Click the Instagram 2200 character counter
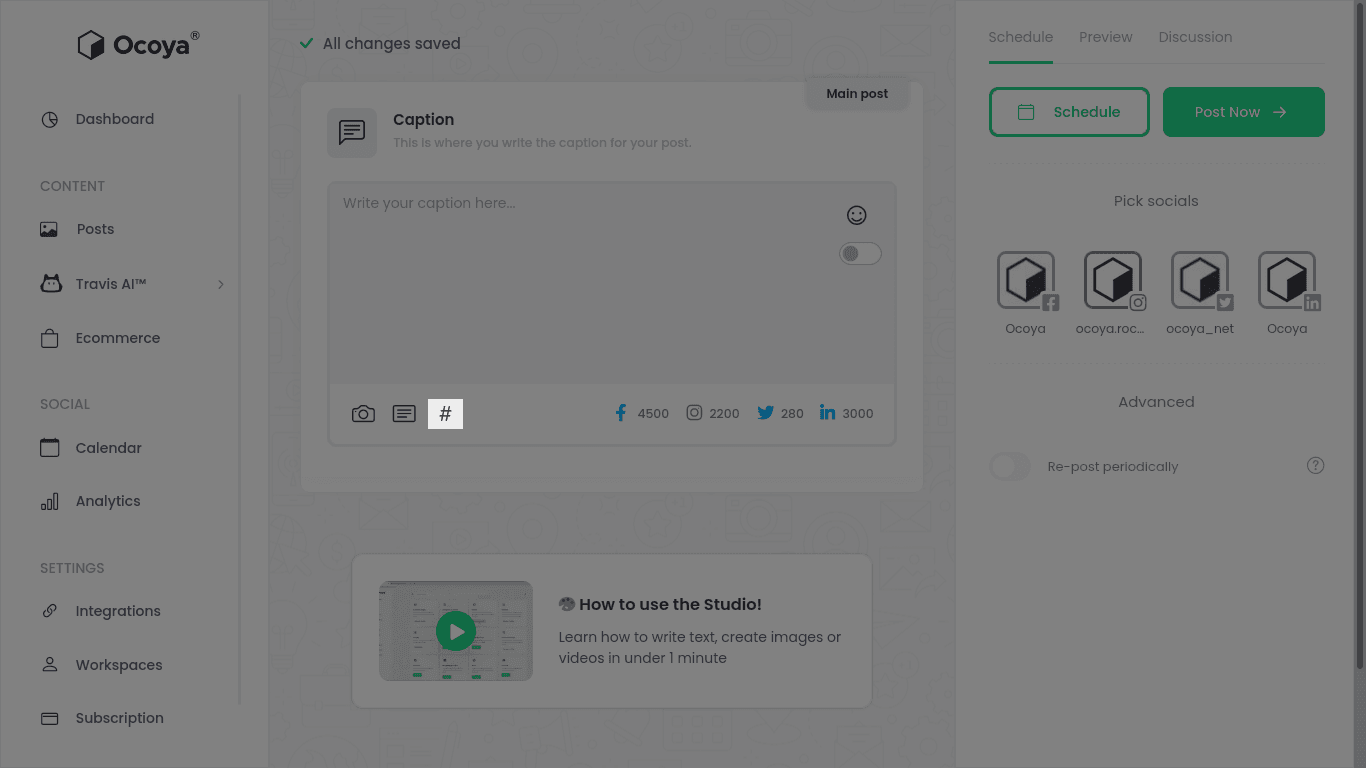The image size is (1366, 768). coord(713,413)
